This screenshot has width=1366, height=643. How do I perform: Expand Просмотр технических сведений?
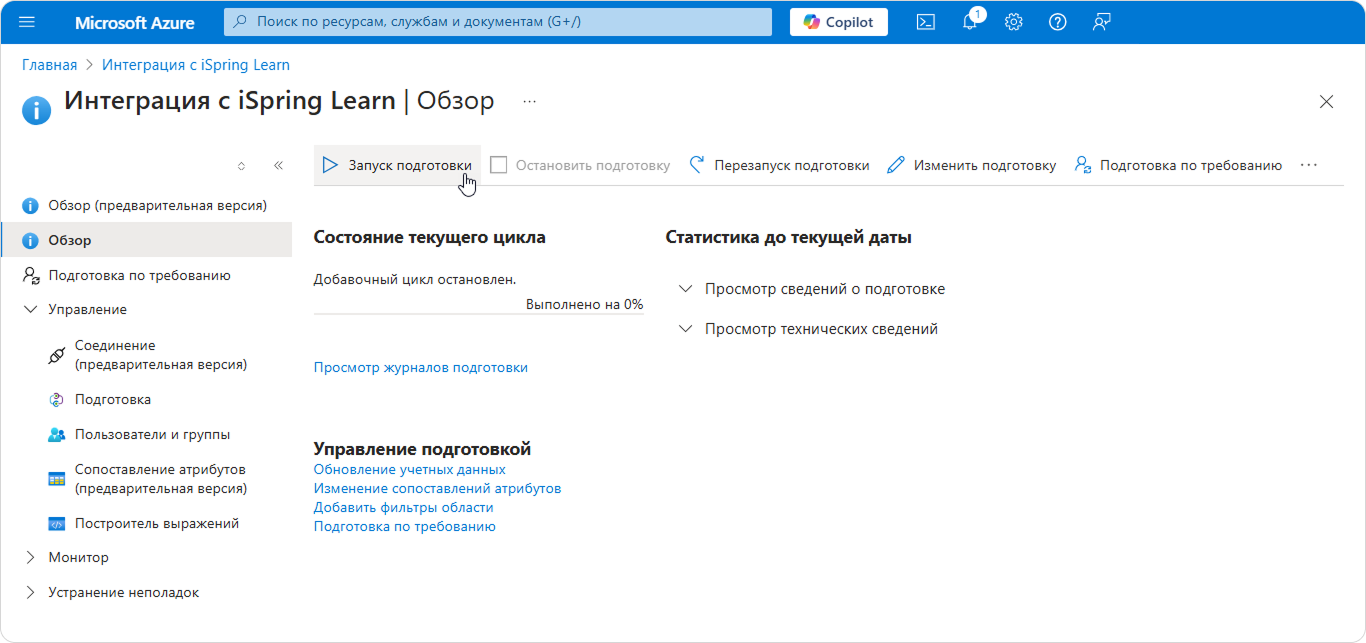[x=808, y=329]
